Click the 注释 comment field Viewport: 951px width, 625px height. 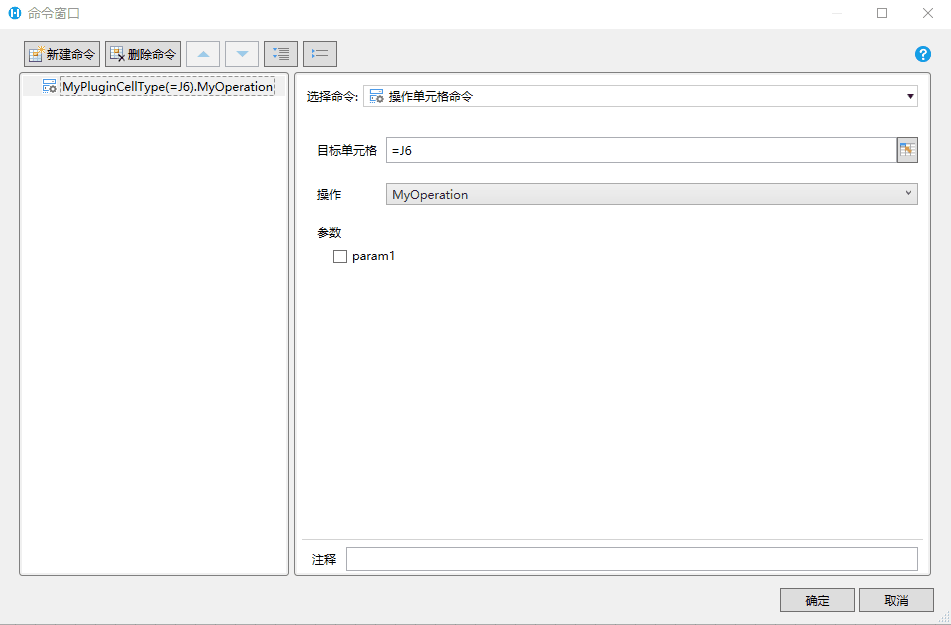tap(631, 559)
